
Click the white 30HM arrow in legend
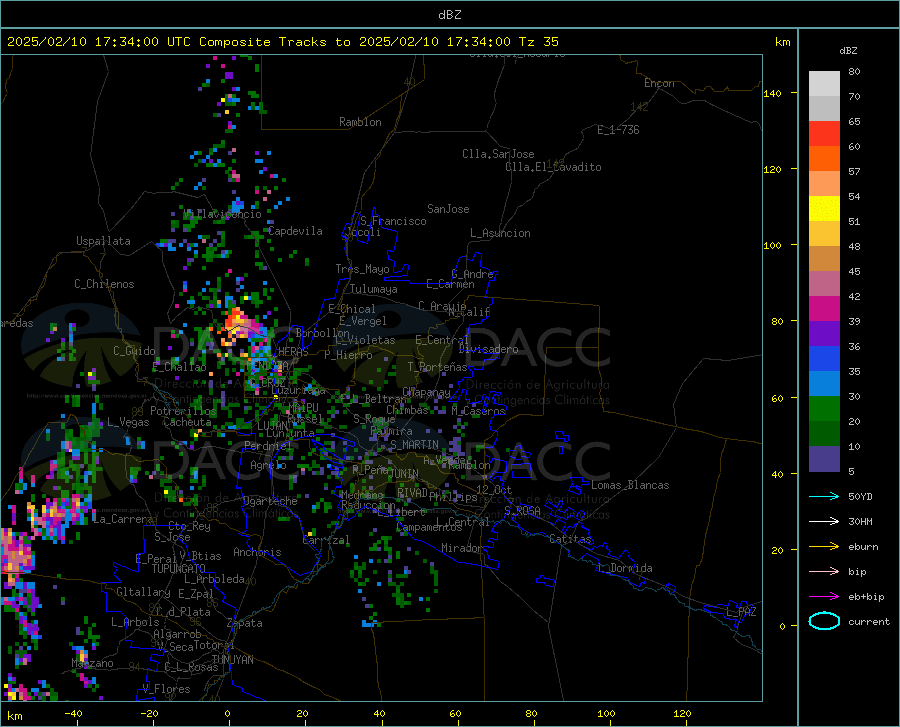click(x=824, y=522)
